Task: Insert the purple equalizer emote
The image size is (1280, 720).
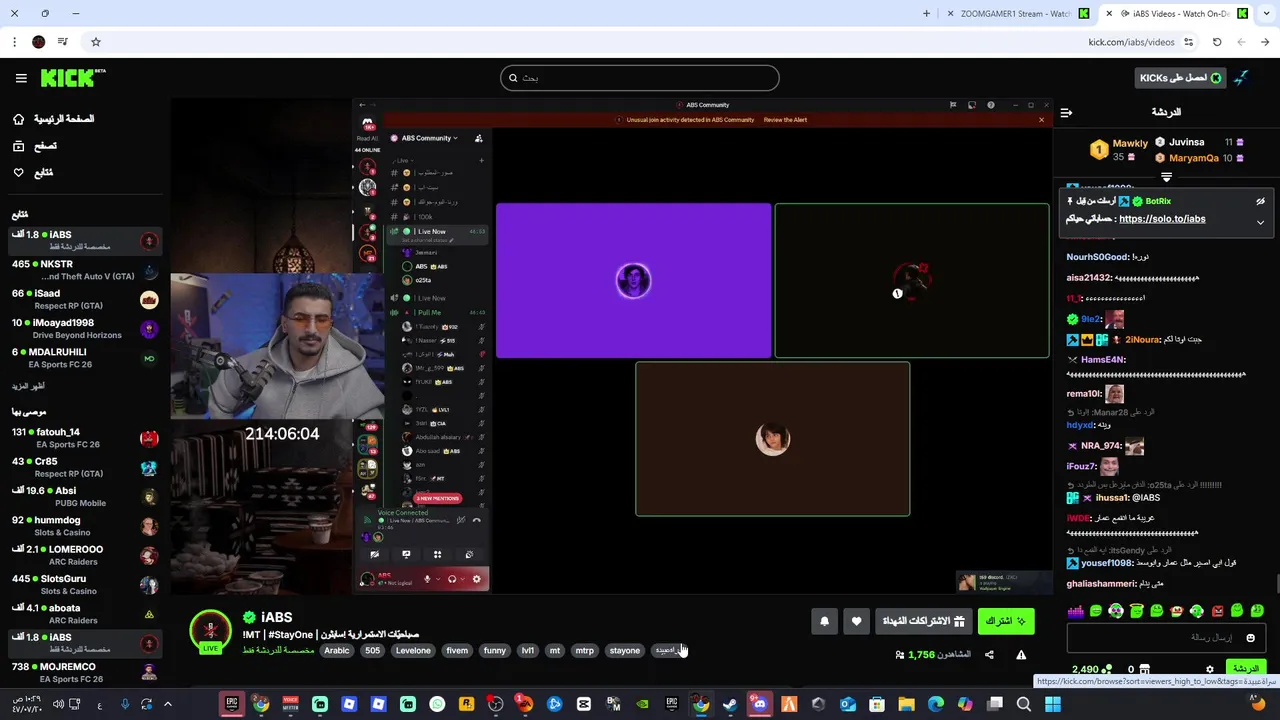Action: (x=1075, y=611)
